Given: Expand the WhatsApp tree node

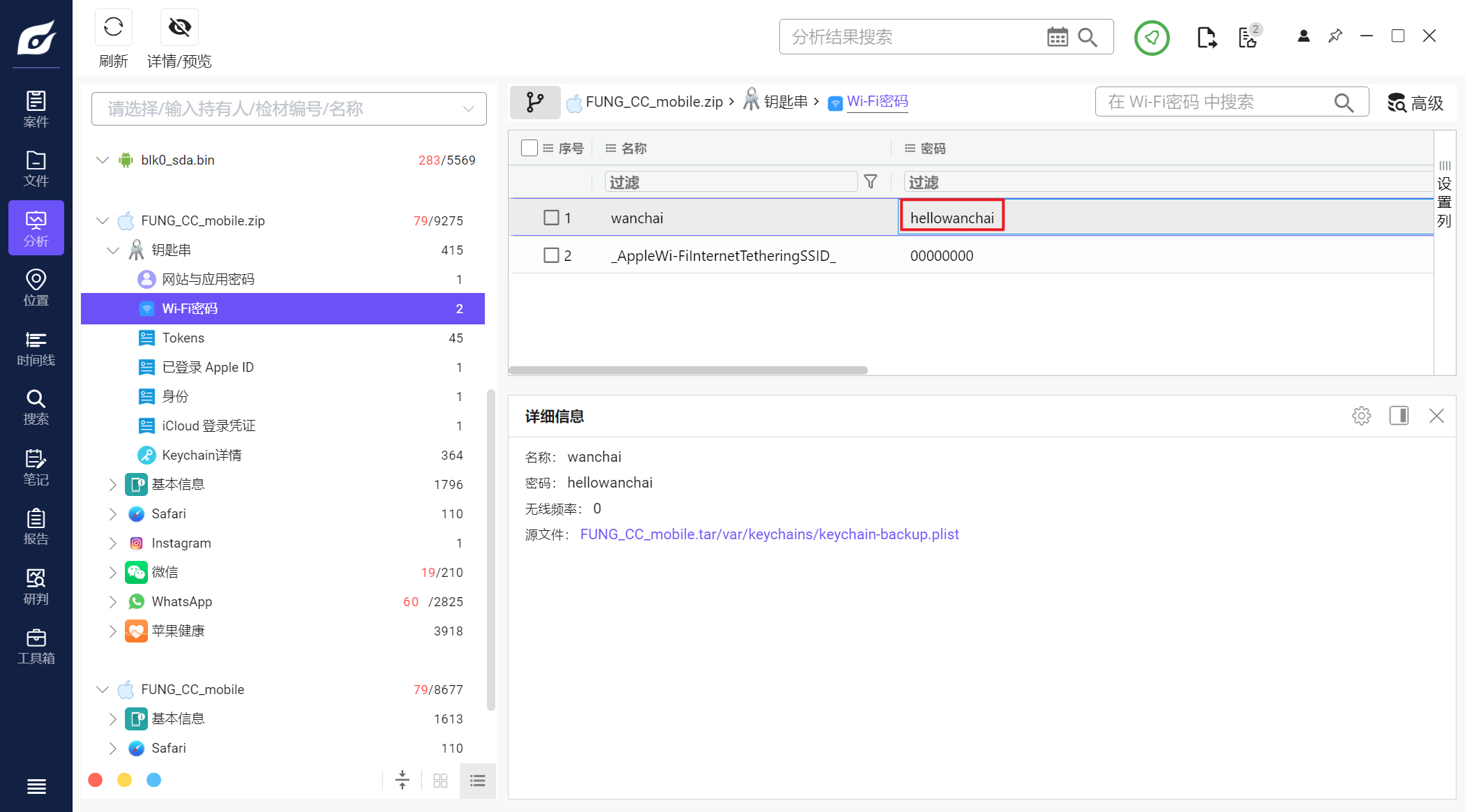Looking at the screenshot, I should point(113,601).
